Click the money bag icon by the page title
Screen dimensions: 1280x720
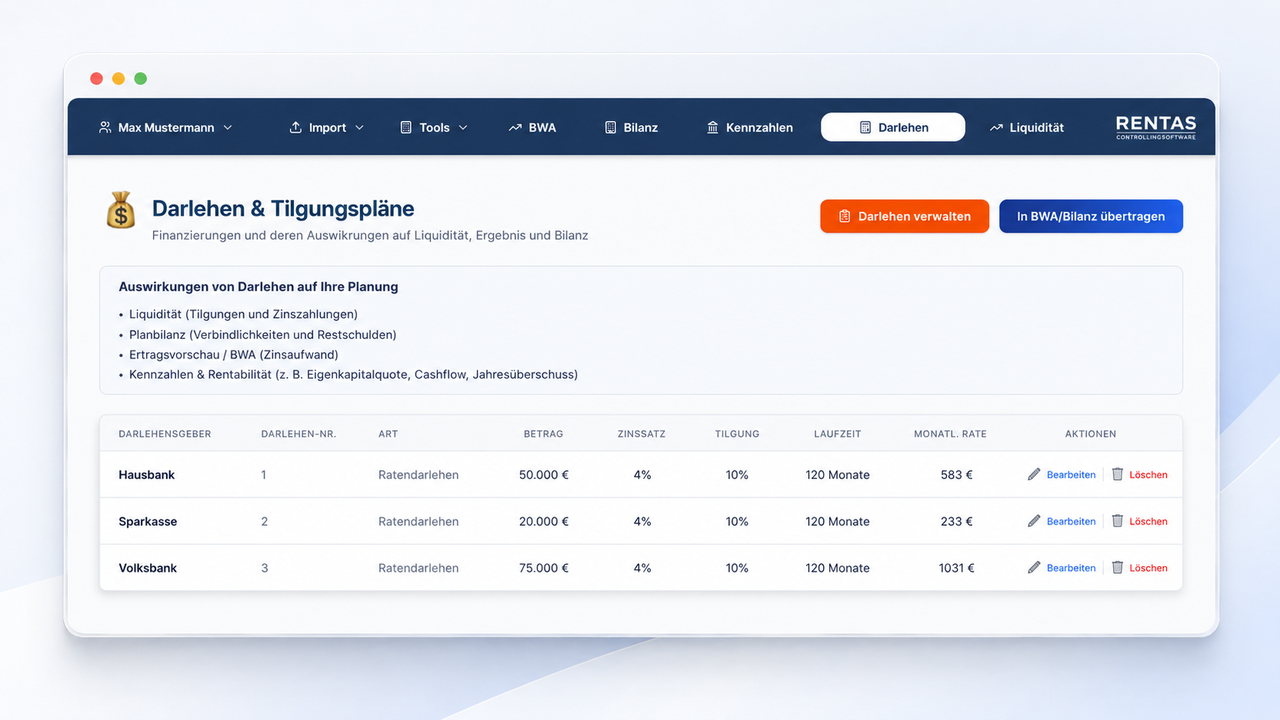(120, 211)
